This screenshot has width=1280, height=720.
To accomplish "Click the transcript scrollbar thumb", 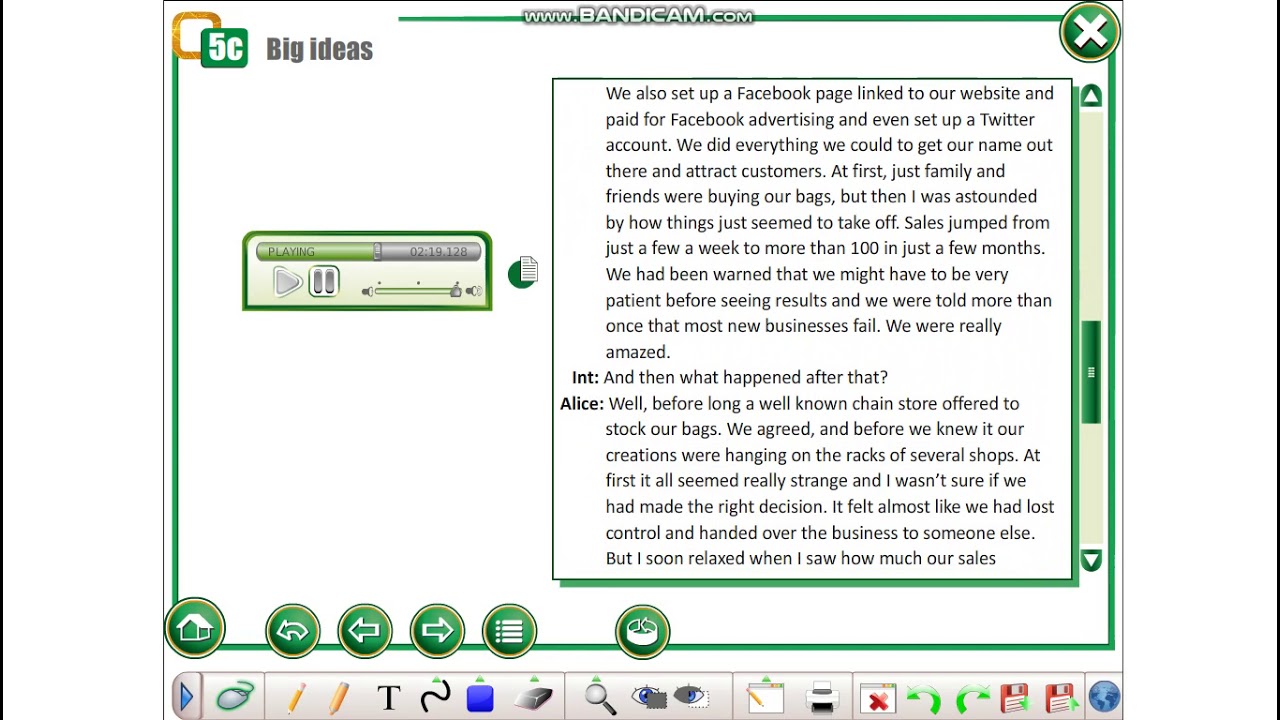I will click(1091, 372).
